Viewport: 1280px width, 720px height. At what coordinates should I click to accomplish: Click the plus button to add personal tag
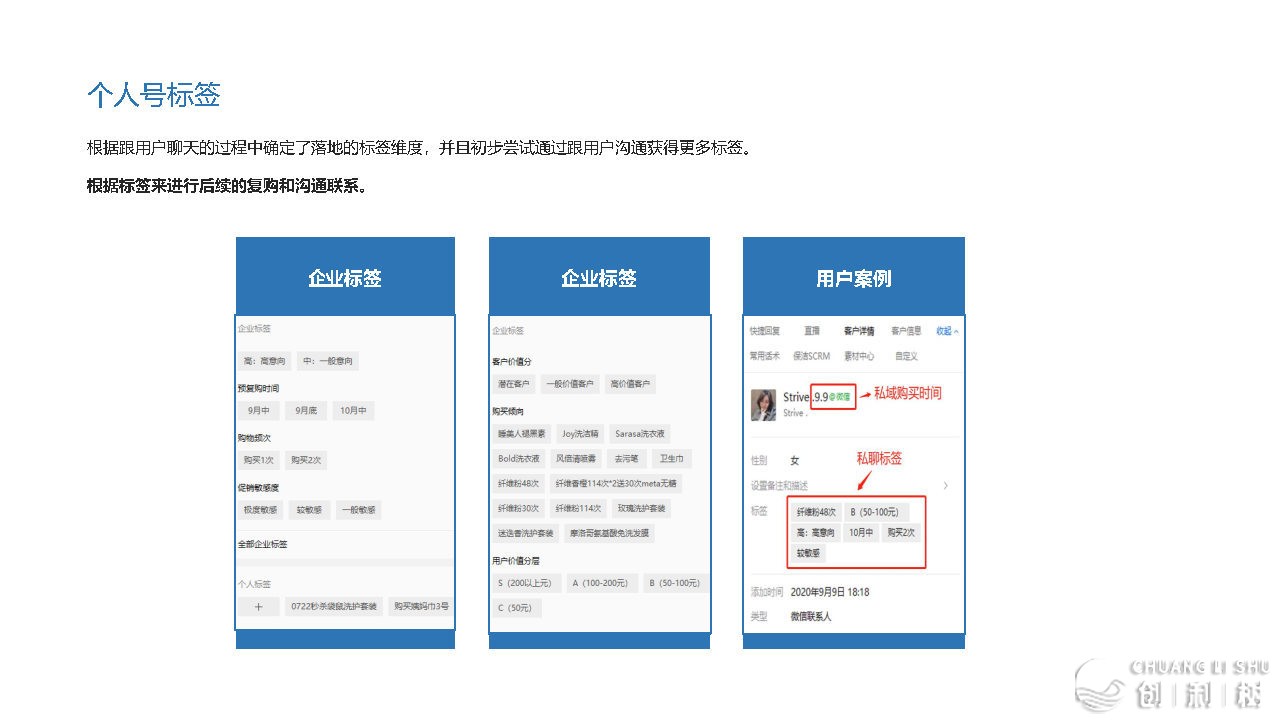pos(259,606)
